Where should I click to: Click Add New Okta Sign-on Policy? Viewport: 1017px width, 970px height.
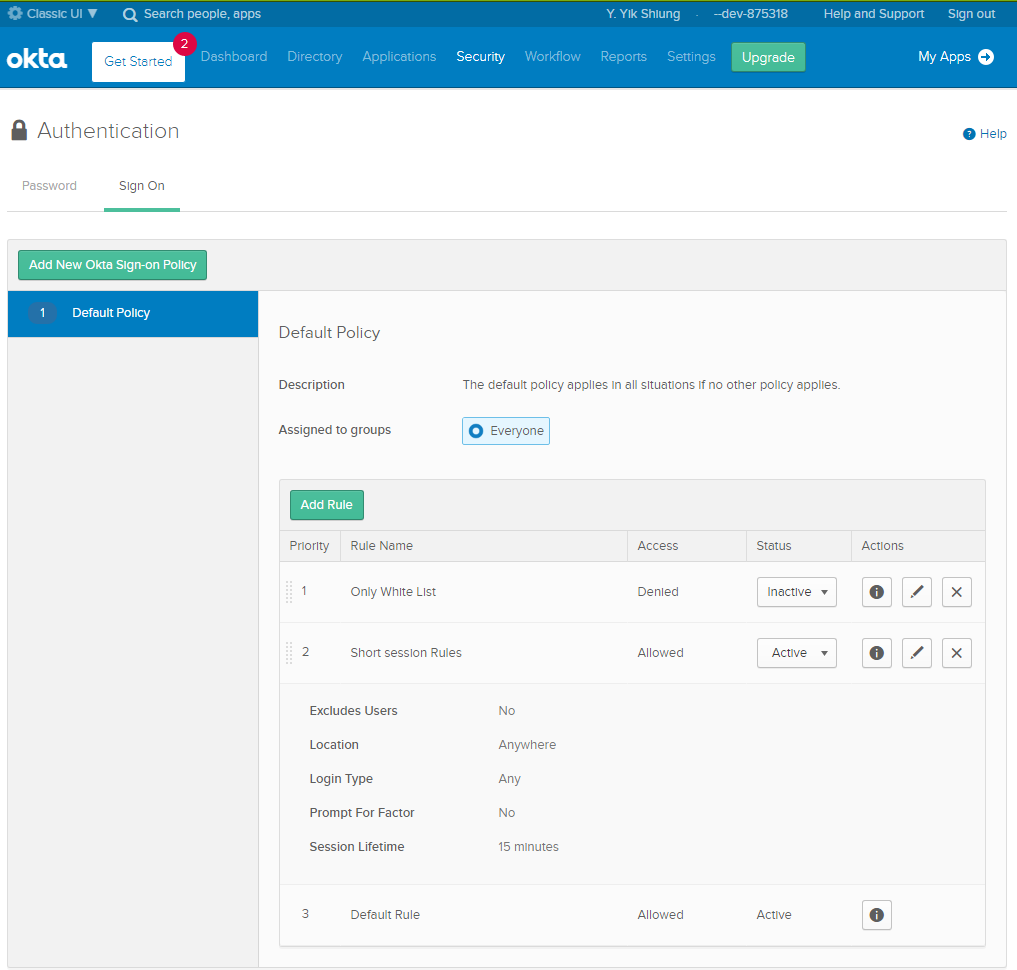click(112, 265)
